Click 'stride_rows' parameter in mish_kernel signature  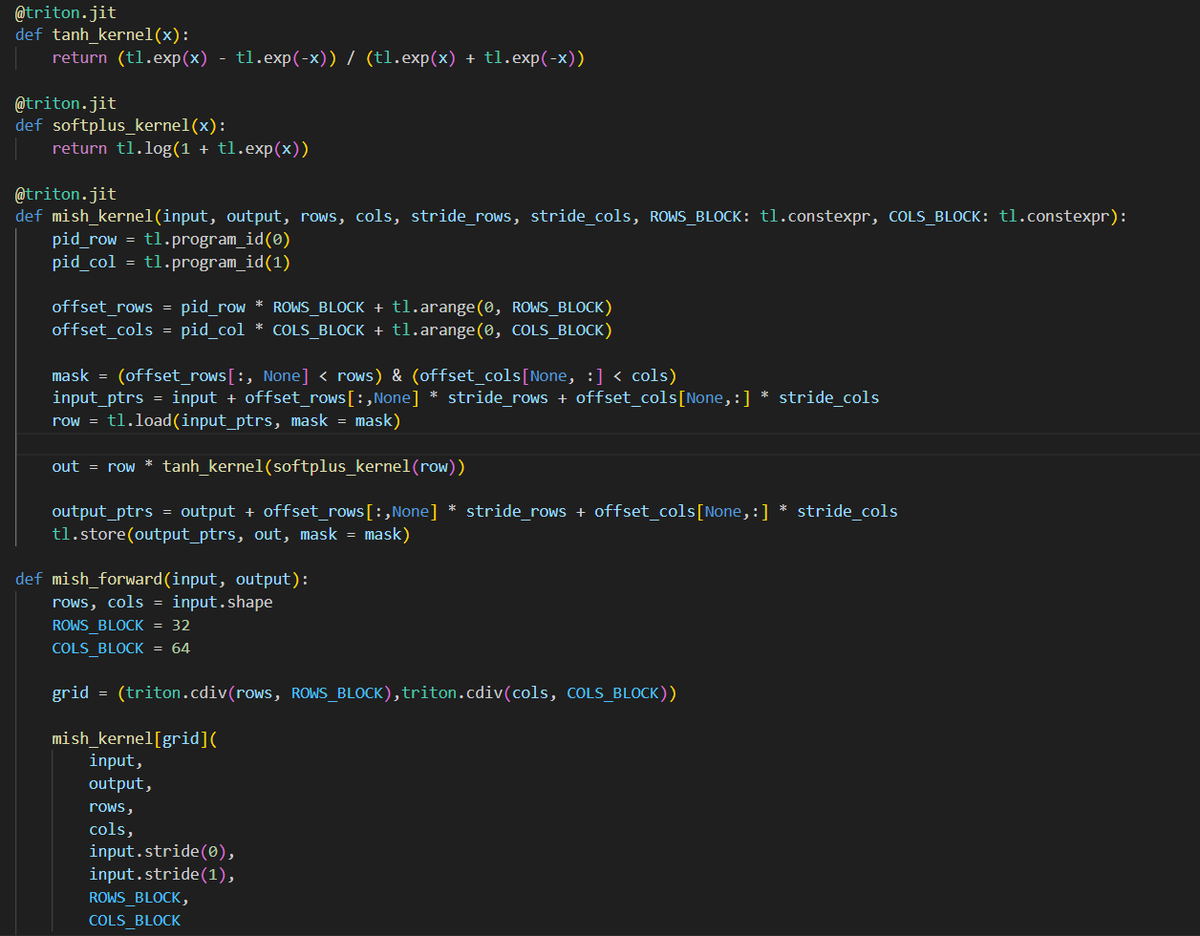(461, 216)
